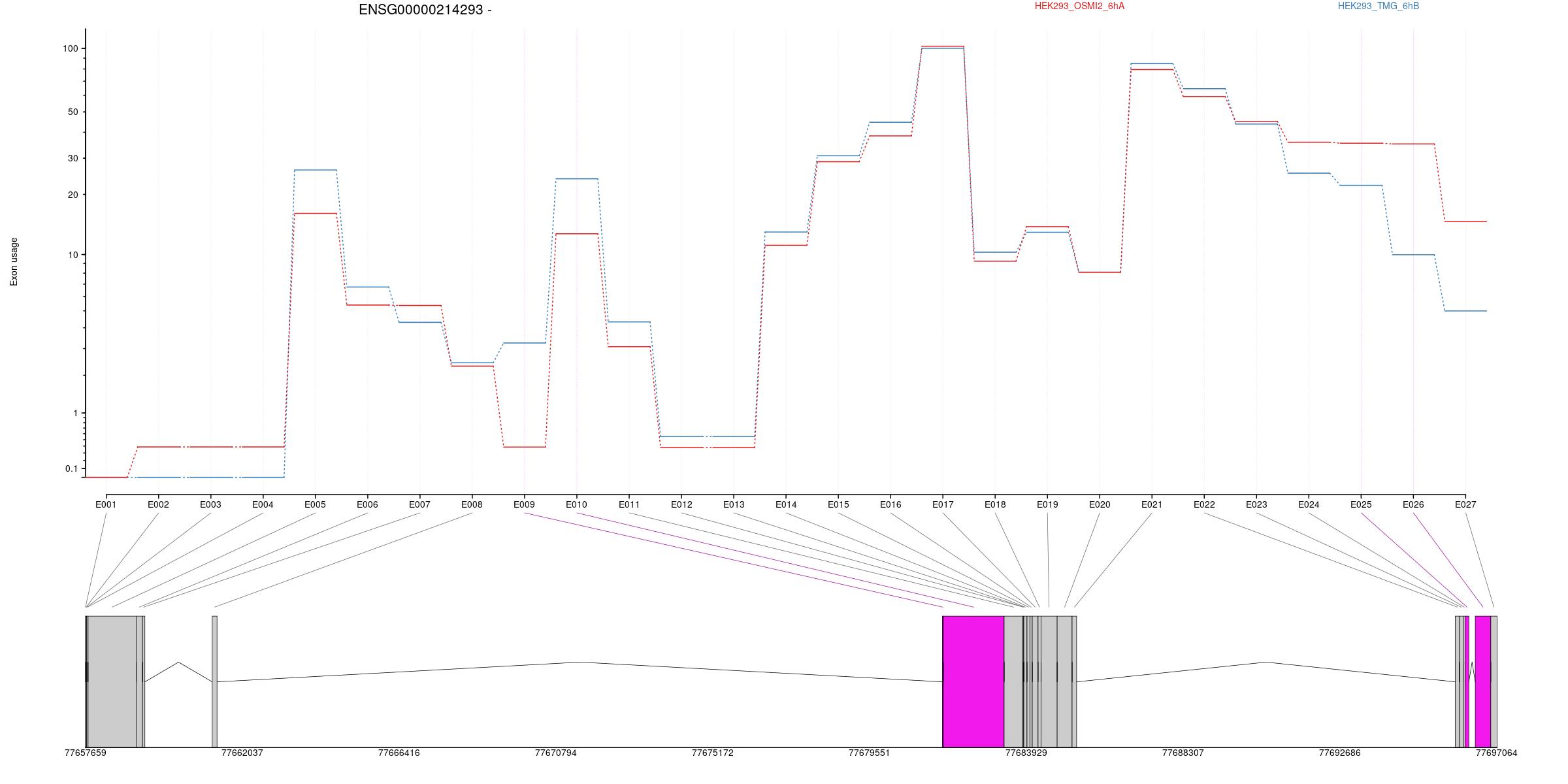Click the E015 exon label
This screenshot has height=784, width=1568.
[x=838, y=504]
